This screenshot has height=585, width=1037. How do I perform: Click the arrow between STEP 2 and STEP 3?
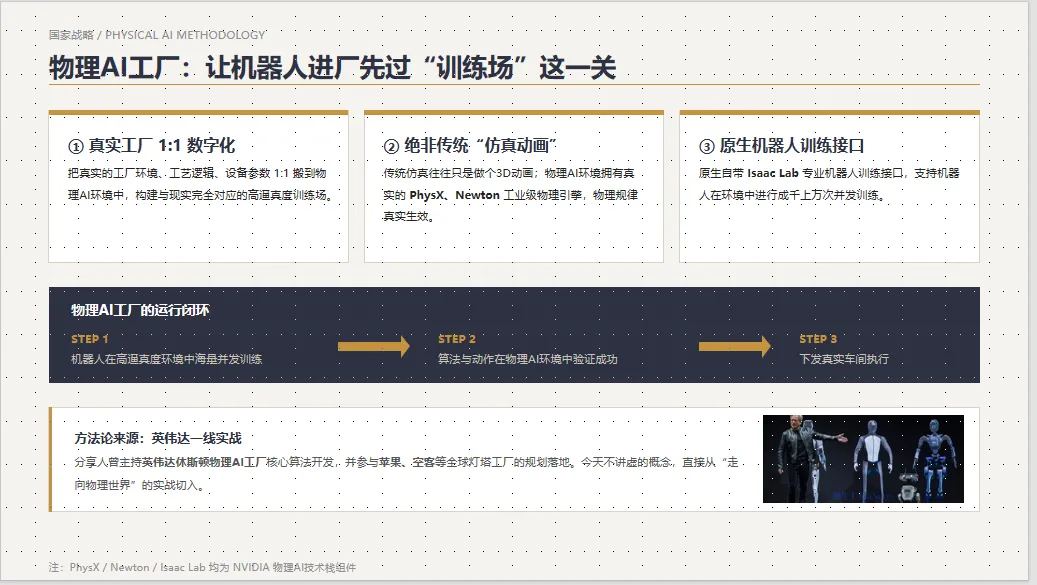[x=735, y=346]
